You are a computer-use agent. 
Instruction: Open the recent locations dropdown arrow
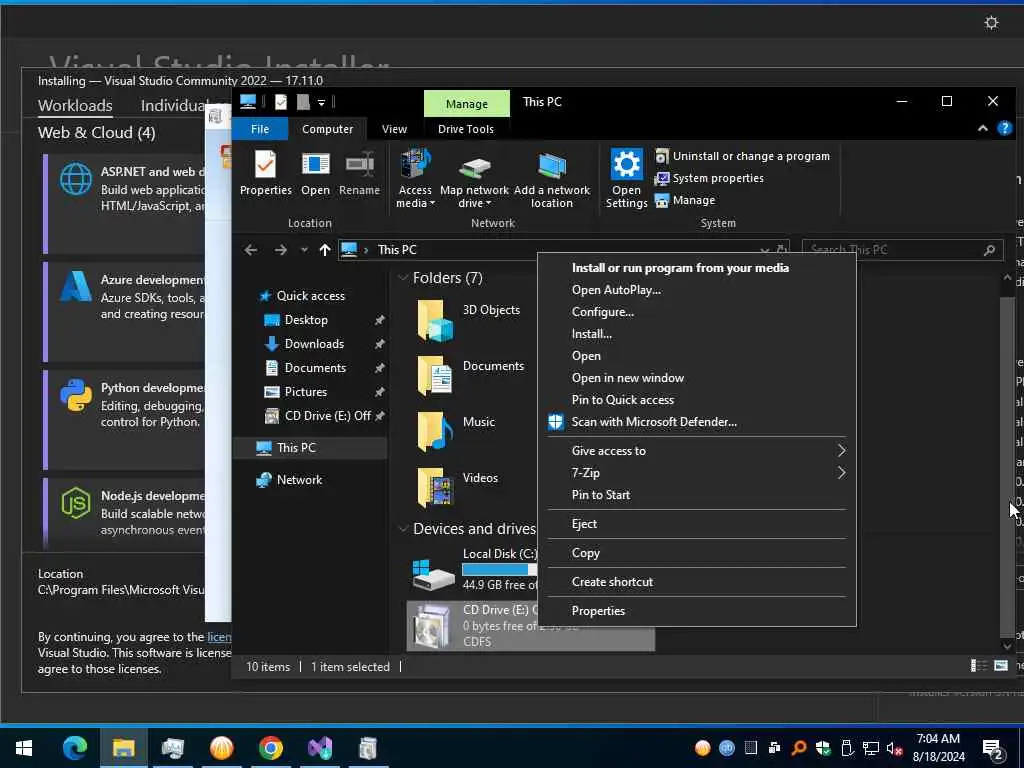coord(304,250)
